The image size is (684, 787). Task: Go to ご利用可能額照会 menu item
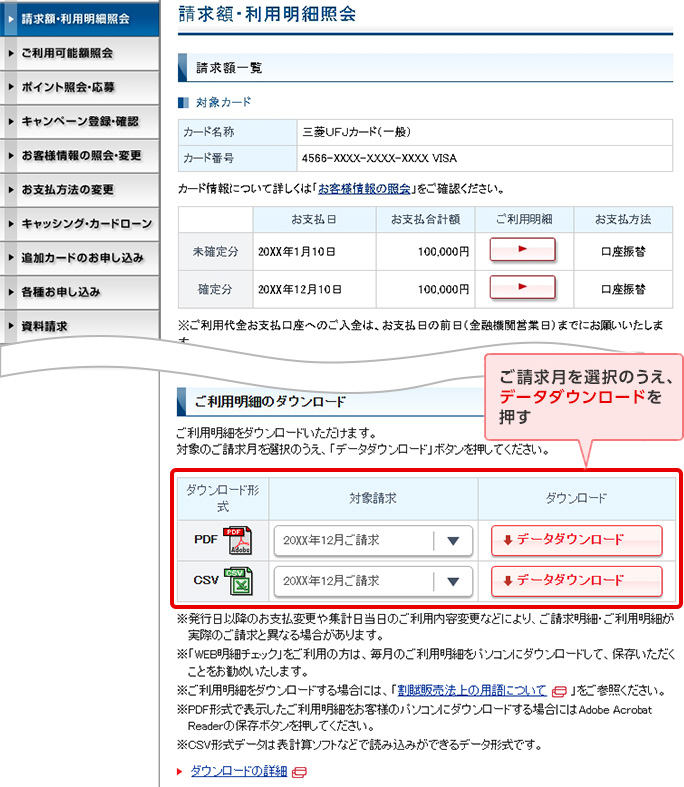79,53
